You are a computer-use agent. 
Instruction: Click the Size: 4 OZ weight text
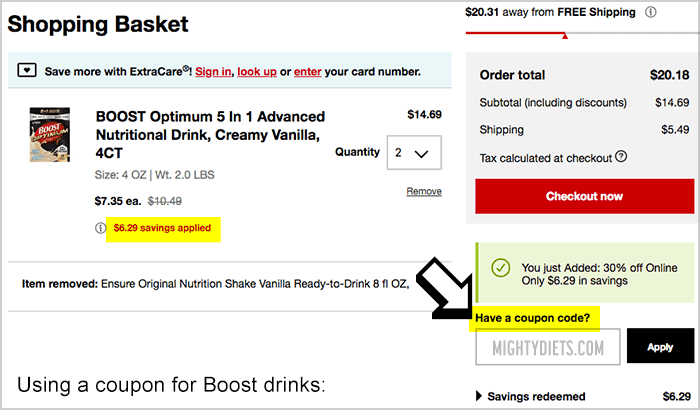pyautogui.click(x=154, y=175)
